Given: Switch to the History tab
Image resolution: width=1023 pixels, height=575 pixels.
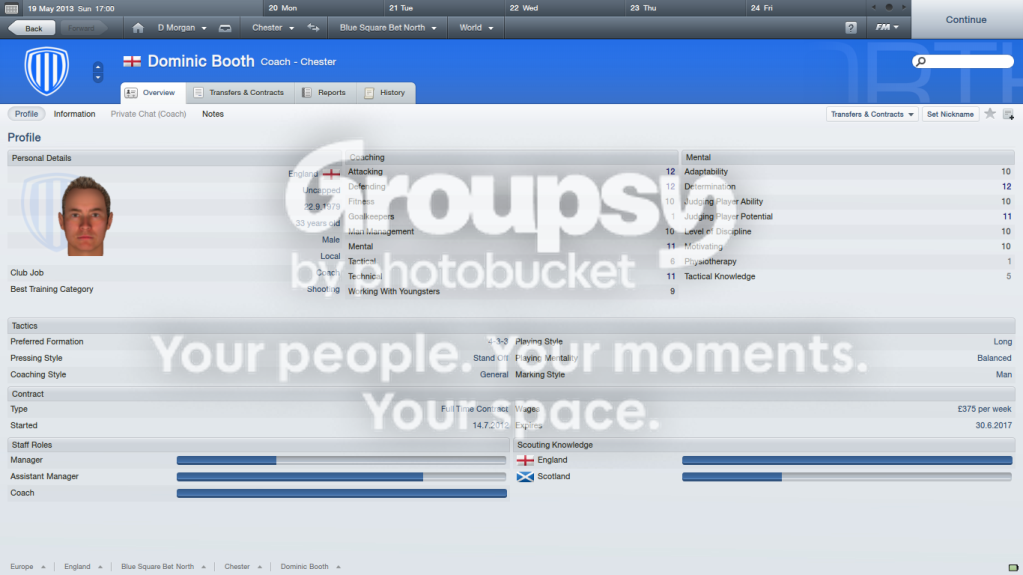Looking at the screenshot, I should (386, 93).
